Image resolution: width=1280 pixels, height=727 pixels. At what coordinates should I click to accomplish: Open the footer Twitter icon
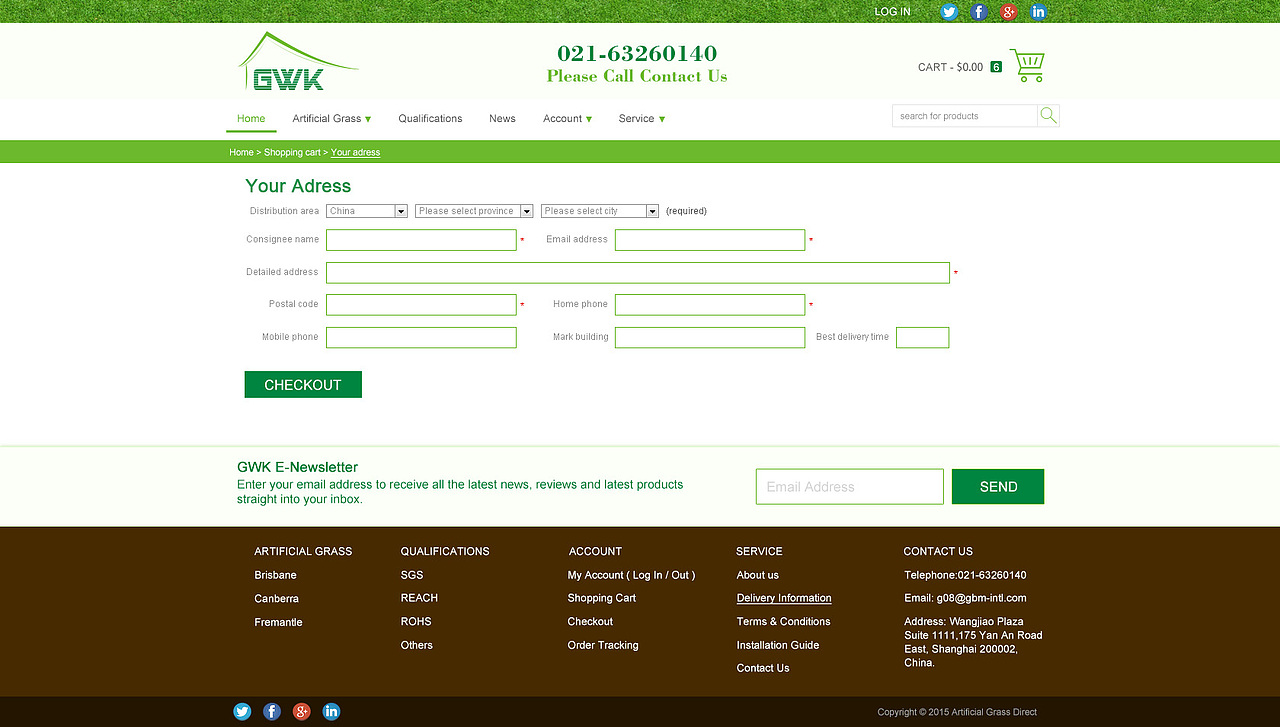tap(242, 712)
